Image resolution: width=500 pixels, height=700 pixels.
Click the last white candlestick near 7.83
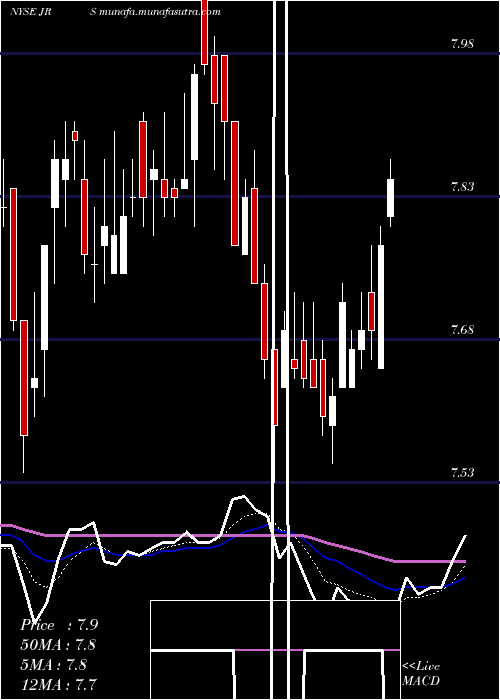tap(391, 198)
